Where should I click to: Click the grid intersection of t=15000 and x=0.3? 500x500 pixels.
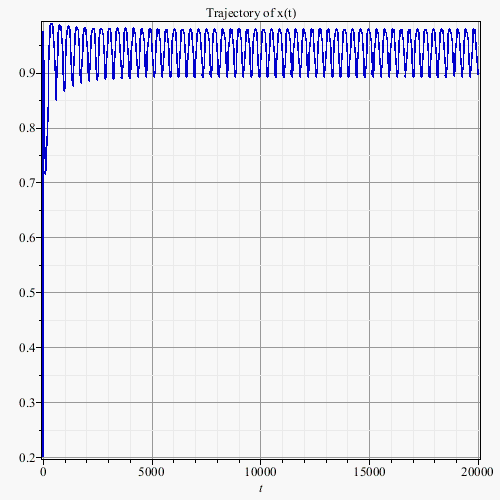pyautogui.click(x=369, y=402)
